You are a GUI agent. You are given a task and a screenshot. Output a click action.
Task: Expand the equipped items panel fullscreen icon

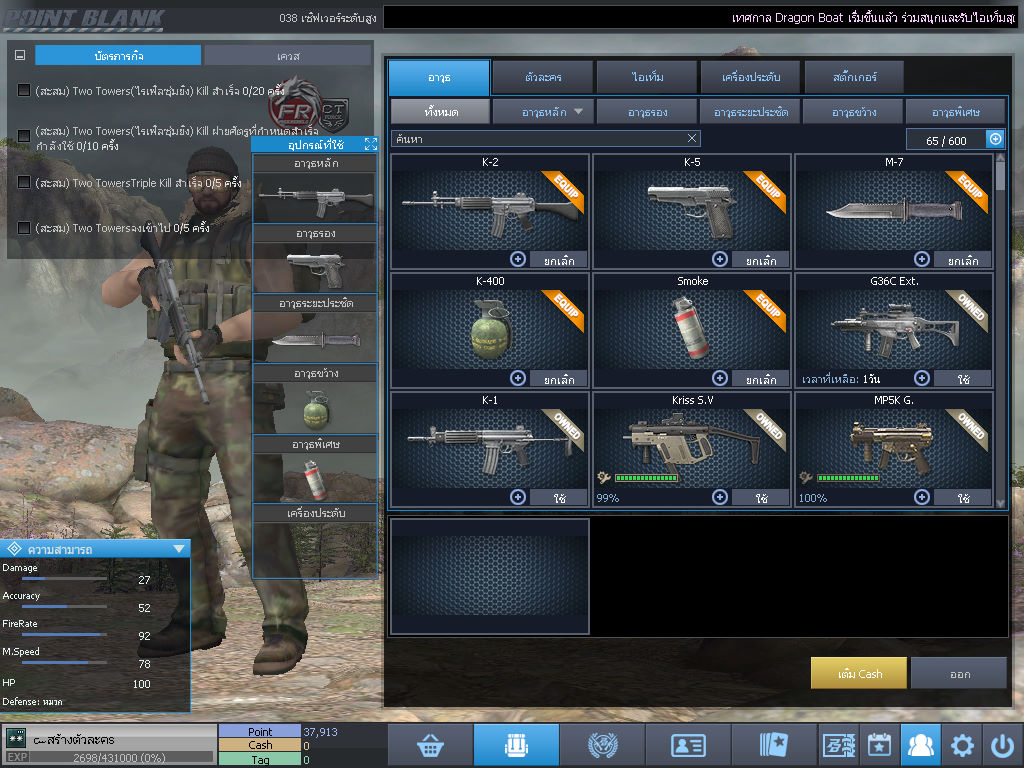coord(370,144)
